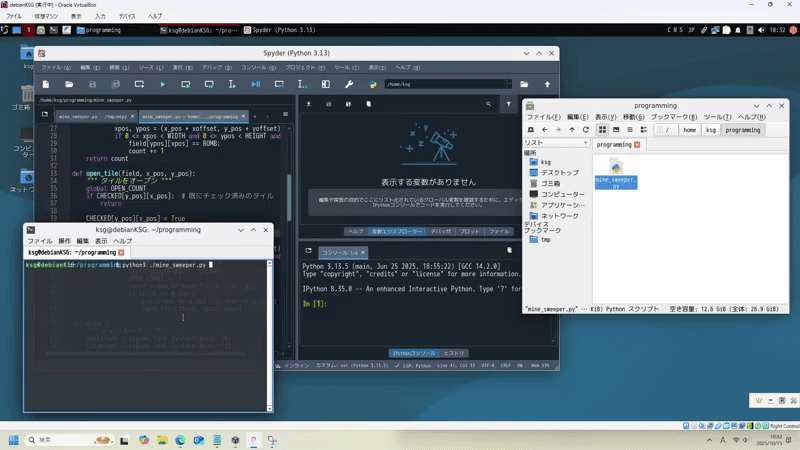Switch file manager to icon view
This screenshot has height=450, width=800.
coord(602,130)
